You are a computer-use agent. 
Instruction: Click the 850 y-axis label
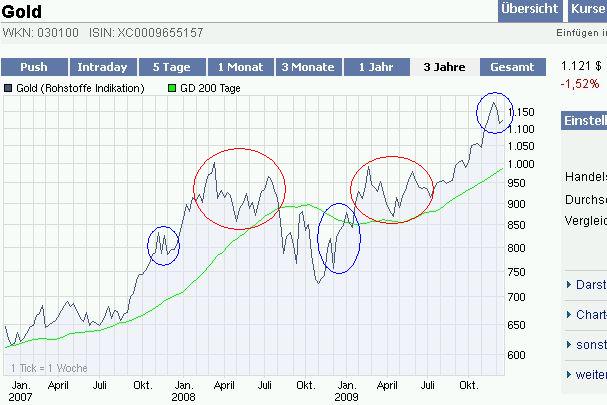[516, 225]
